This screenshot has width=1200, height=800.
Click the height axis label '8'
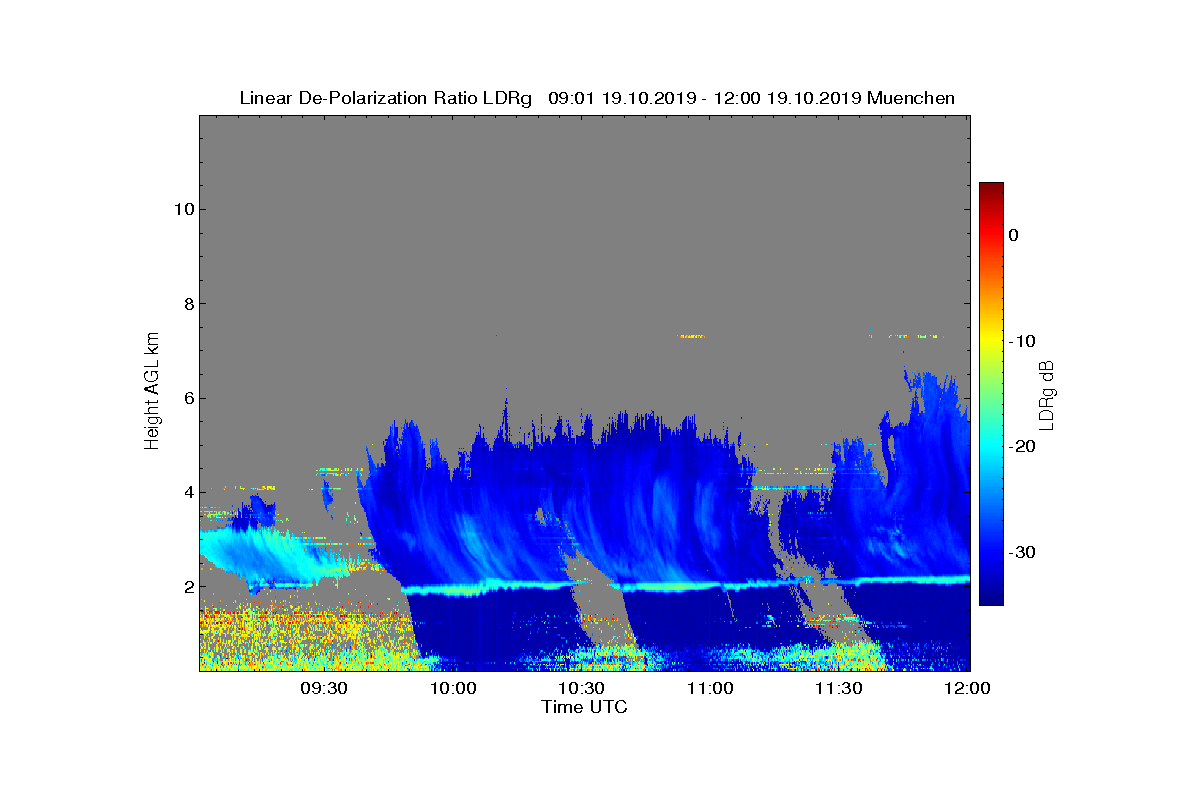tap(187, 304)
